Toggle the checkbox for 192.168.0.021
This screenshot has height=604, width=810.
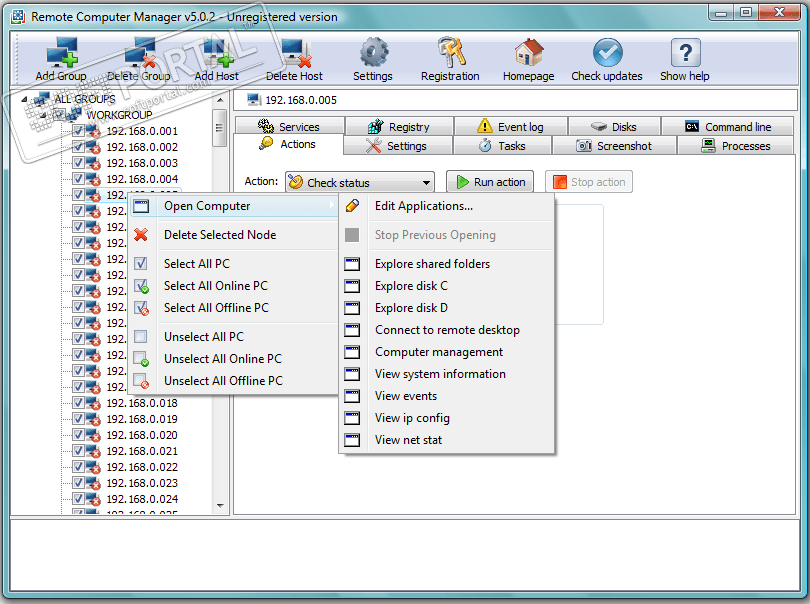point(78,451)
